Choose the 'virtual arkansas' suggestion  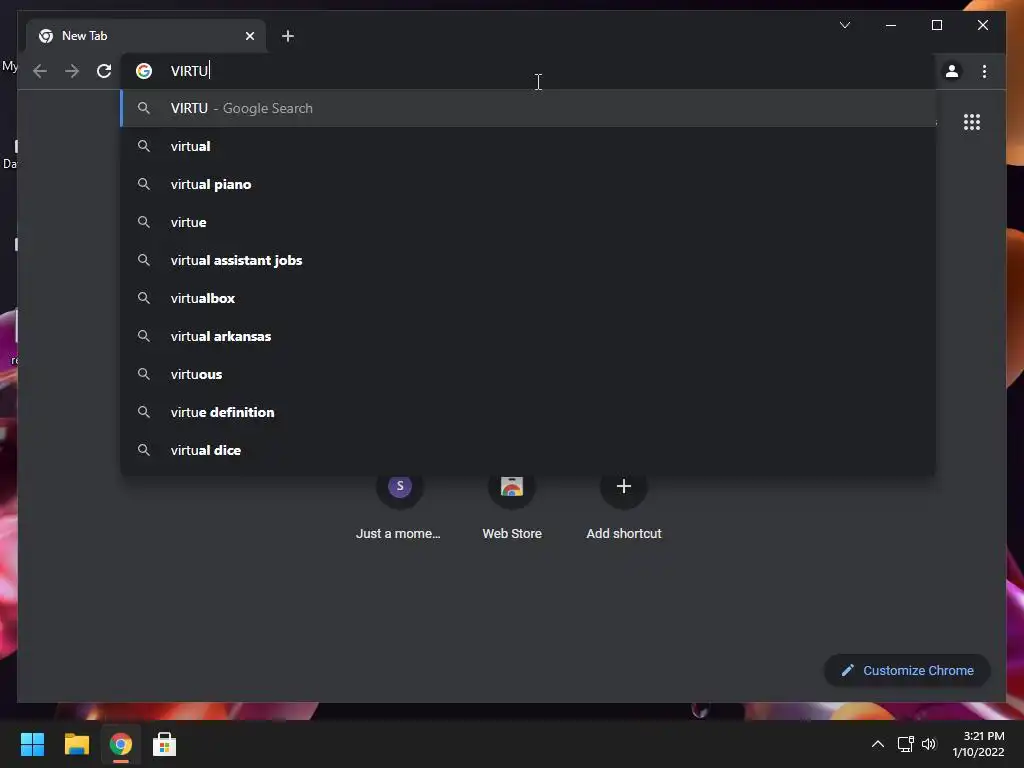528,336
